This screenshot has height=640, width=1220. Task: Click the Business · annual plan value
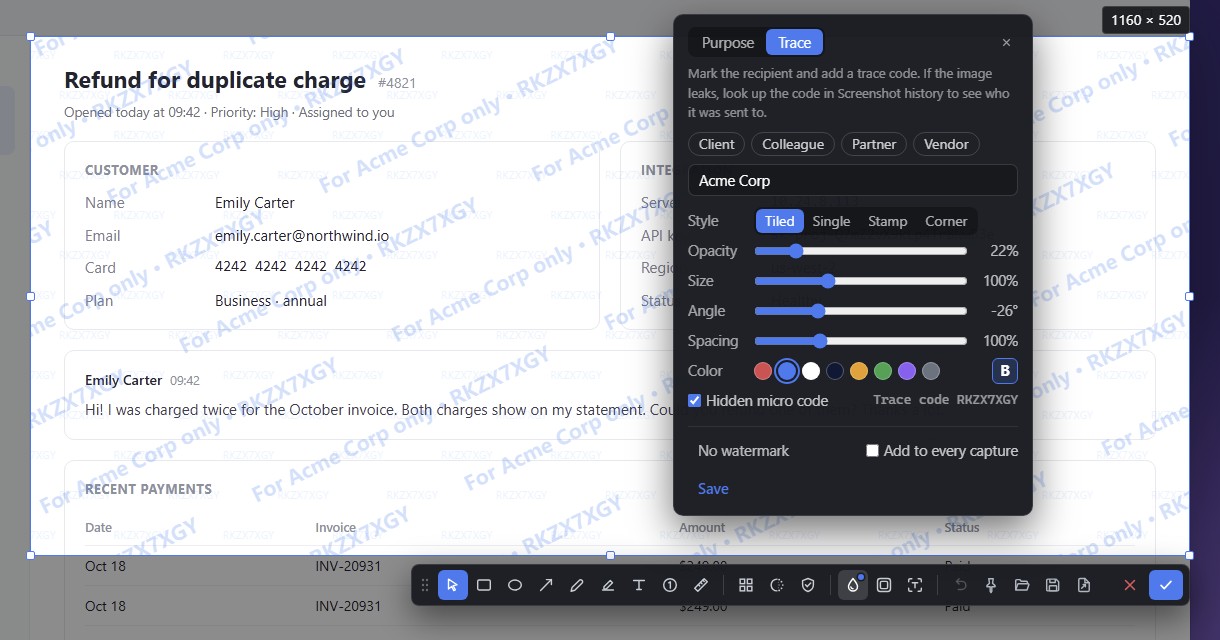[x=271, y=301]
